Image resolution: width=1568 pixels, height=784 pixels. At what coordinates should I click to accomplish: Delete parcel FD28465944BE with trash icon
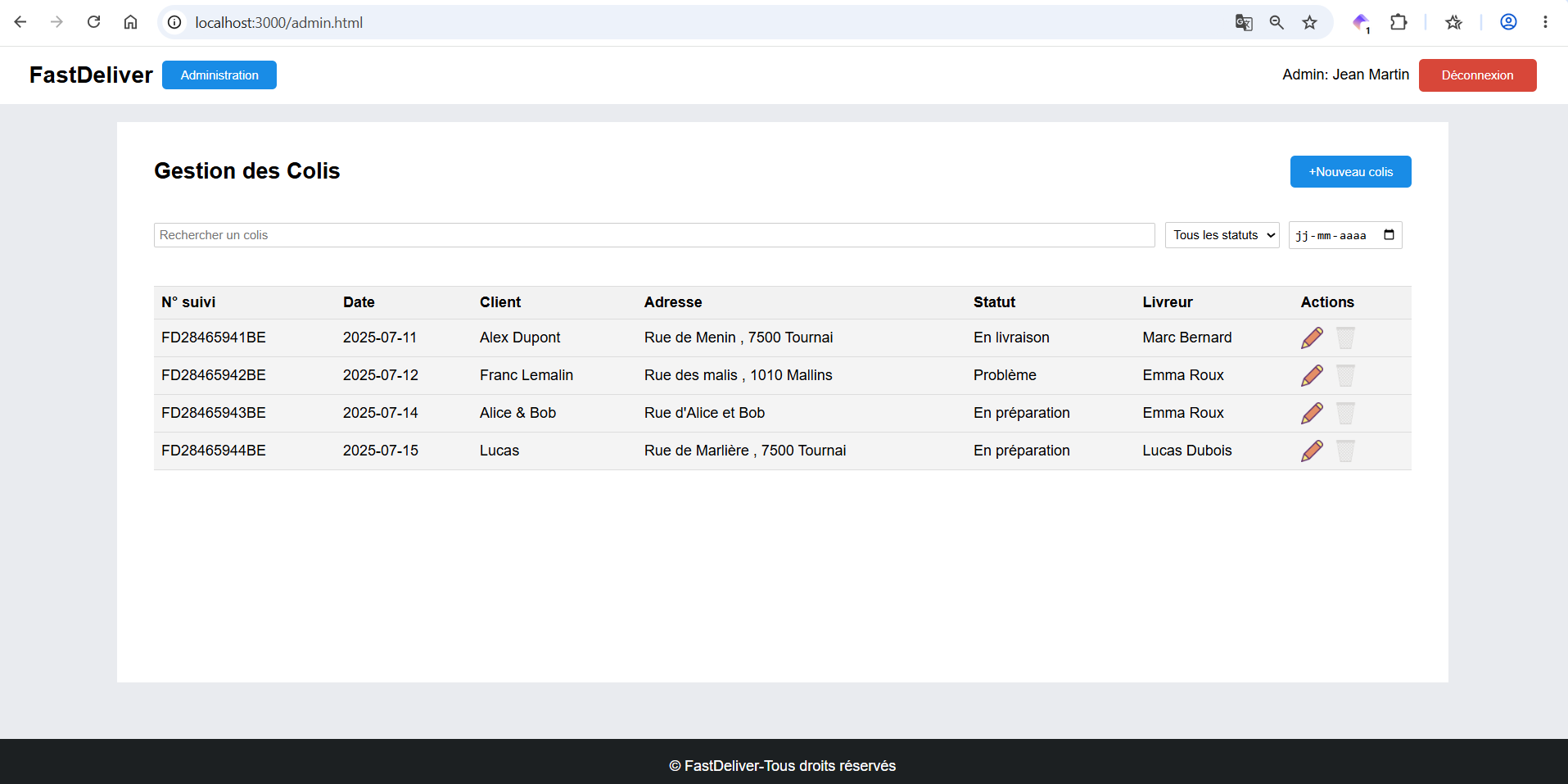1345,451
